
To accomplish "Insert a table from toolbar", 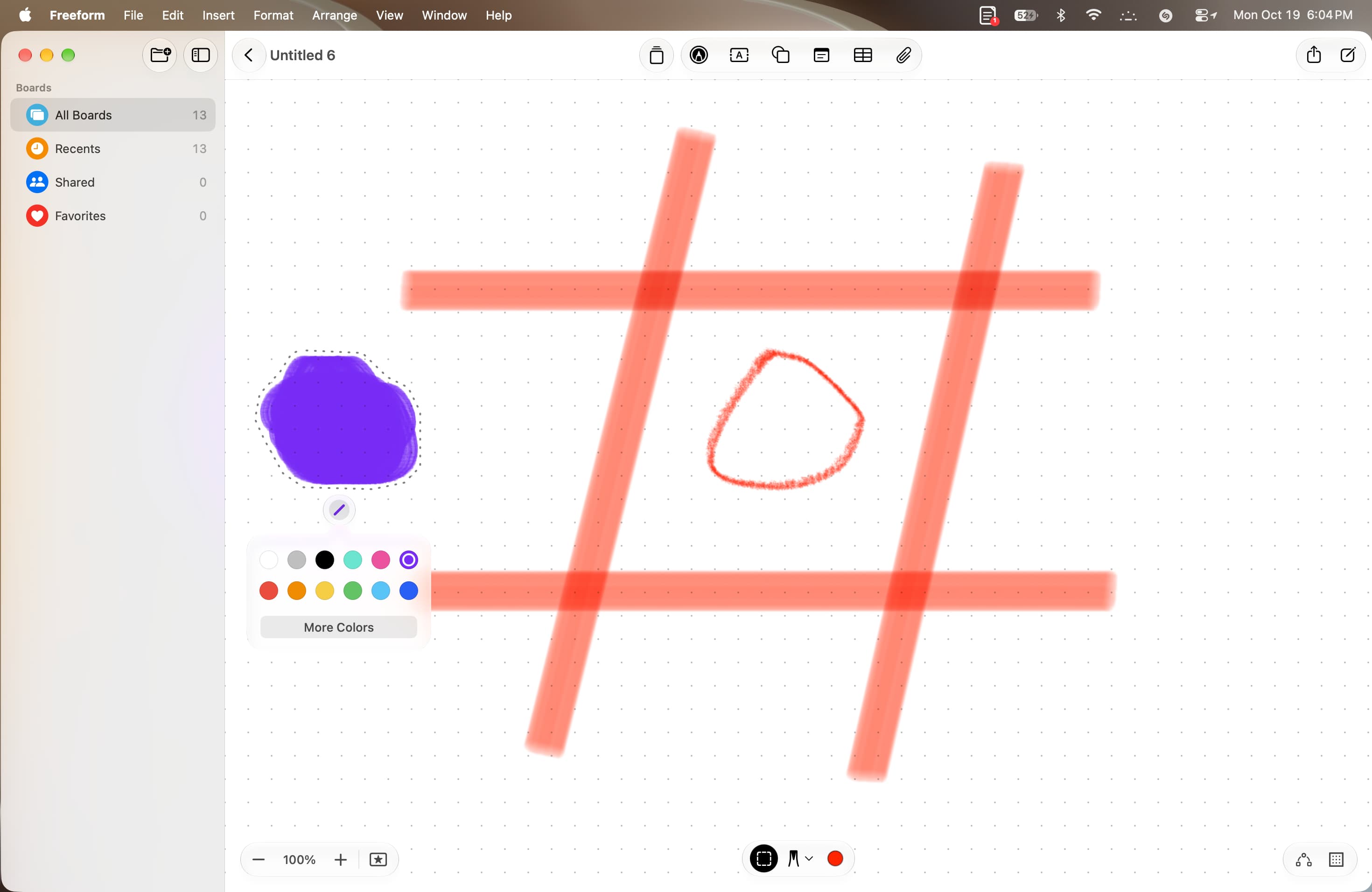I will [x=862, y=56].
